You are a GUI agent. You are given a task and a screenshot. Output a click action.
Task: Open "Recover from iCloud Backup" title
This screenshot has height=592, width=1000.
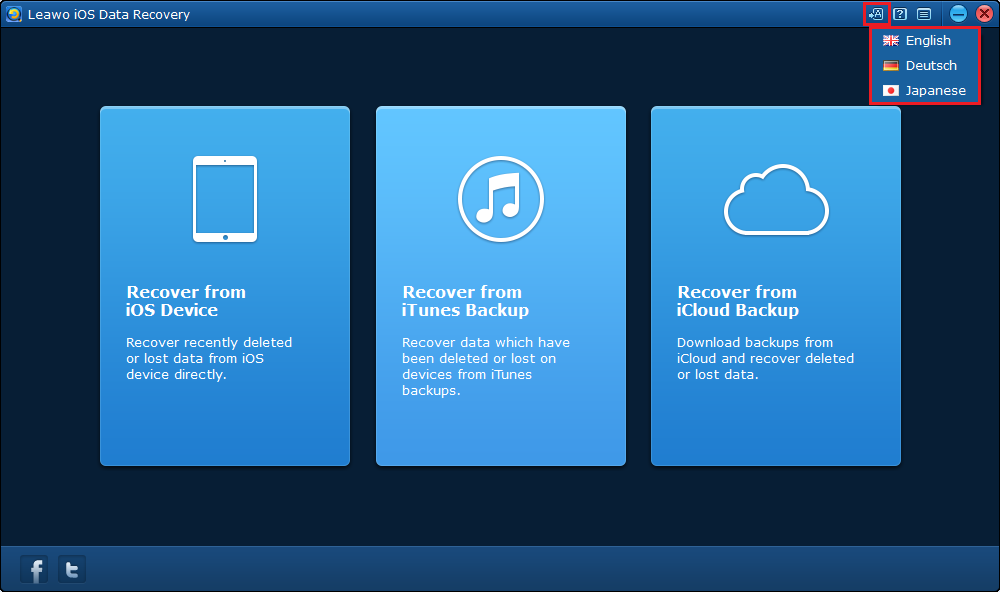tap(738, 301)
